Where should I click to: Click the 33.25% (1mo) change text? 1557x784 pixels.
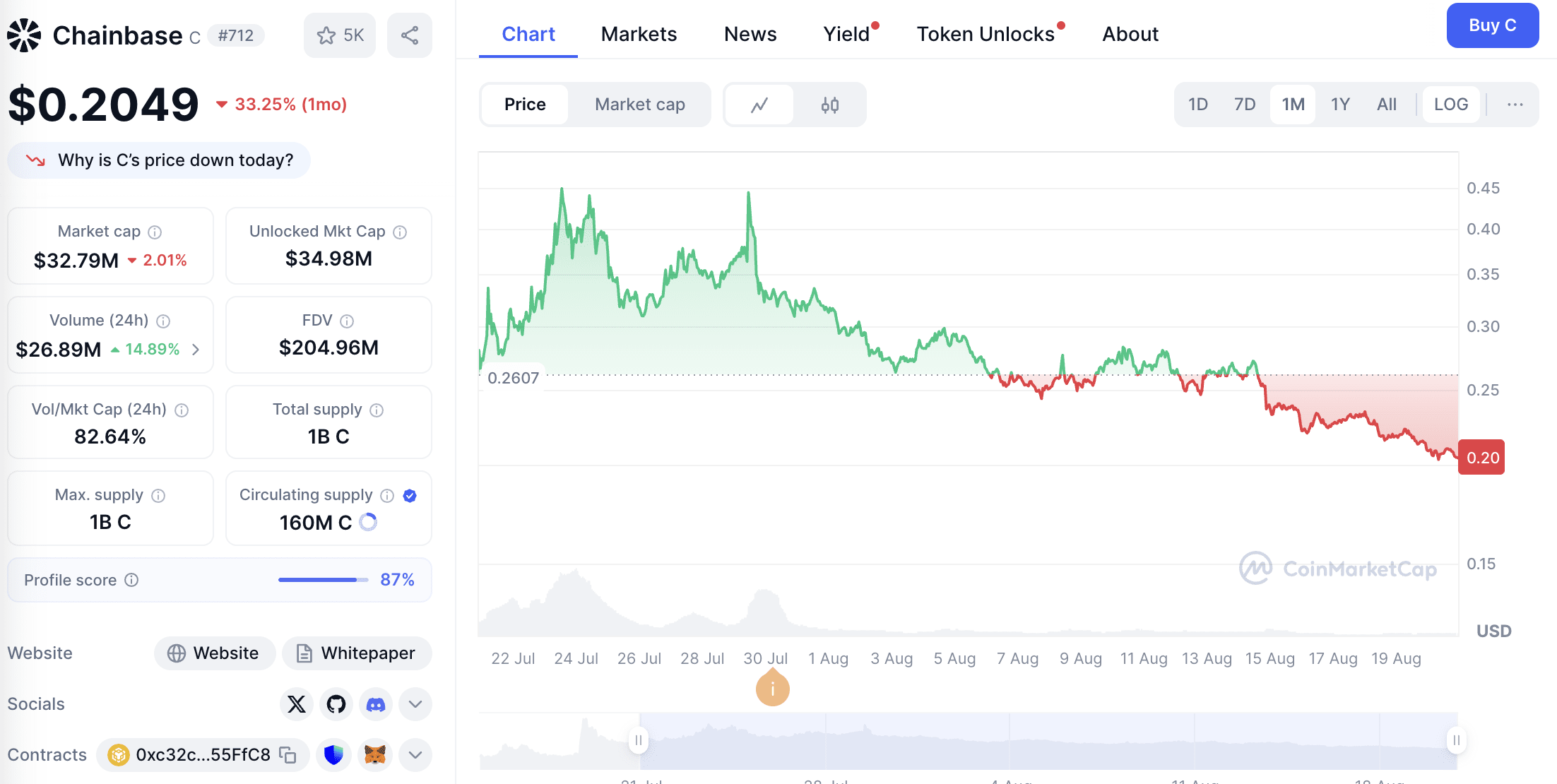coord(290,105)
